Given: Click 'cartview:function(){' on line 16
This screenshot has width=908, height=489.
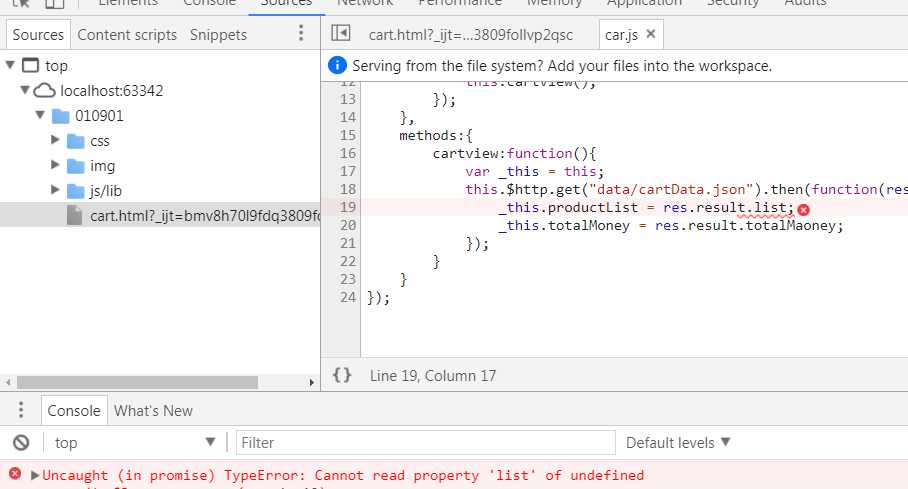Looking at the screenshot, I should (x=514, y=154).
